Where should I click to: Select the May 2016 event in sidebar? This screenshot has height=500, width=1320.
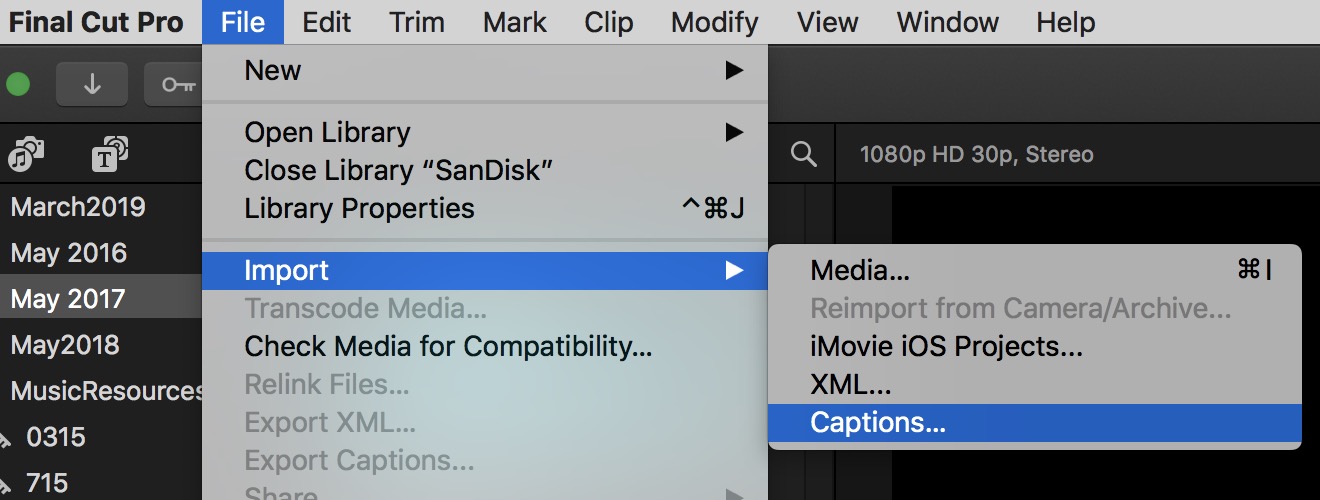point(68,253)
